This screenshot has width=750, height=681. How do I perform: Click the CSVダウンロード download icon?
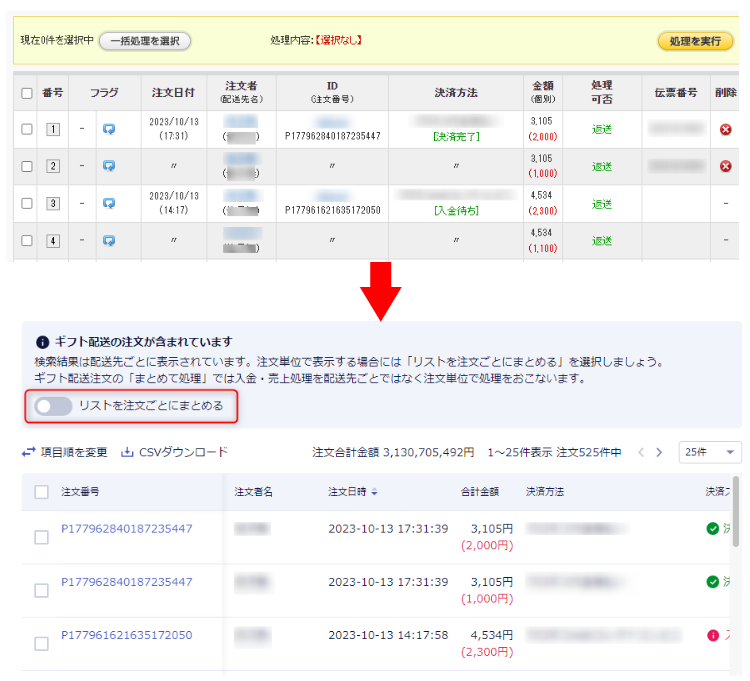[127, 452]
